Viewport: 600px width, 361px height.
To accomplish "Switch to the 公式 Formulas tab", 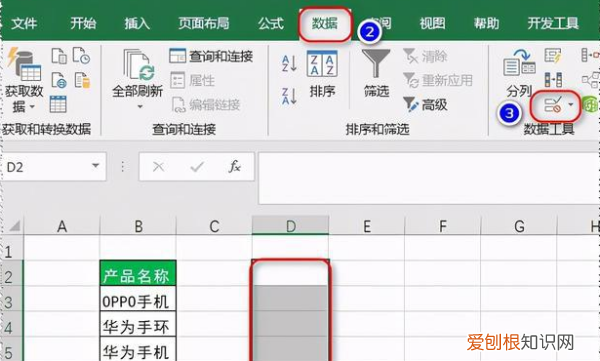I will (271, 23).
